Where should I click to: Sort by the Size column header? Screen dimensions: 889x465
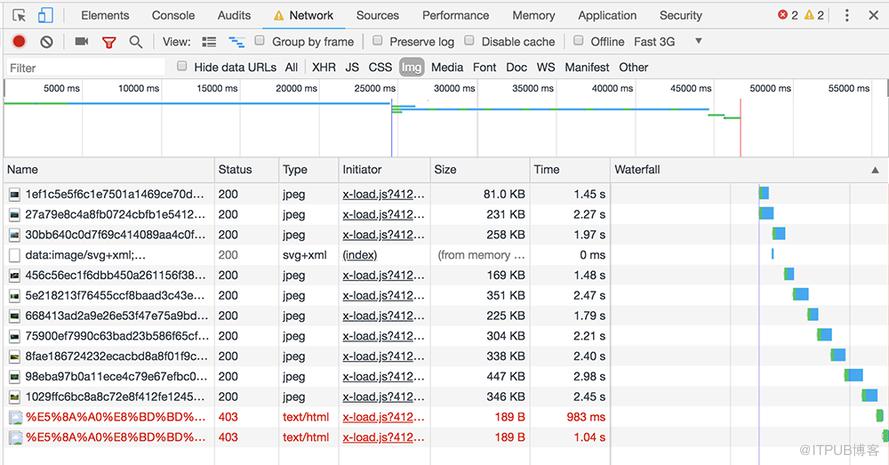[480, 170]
